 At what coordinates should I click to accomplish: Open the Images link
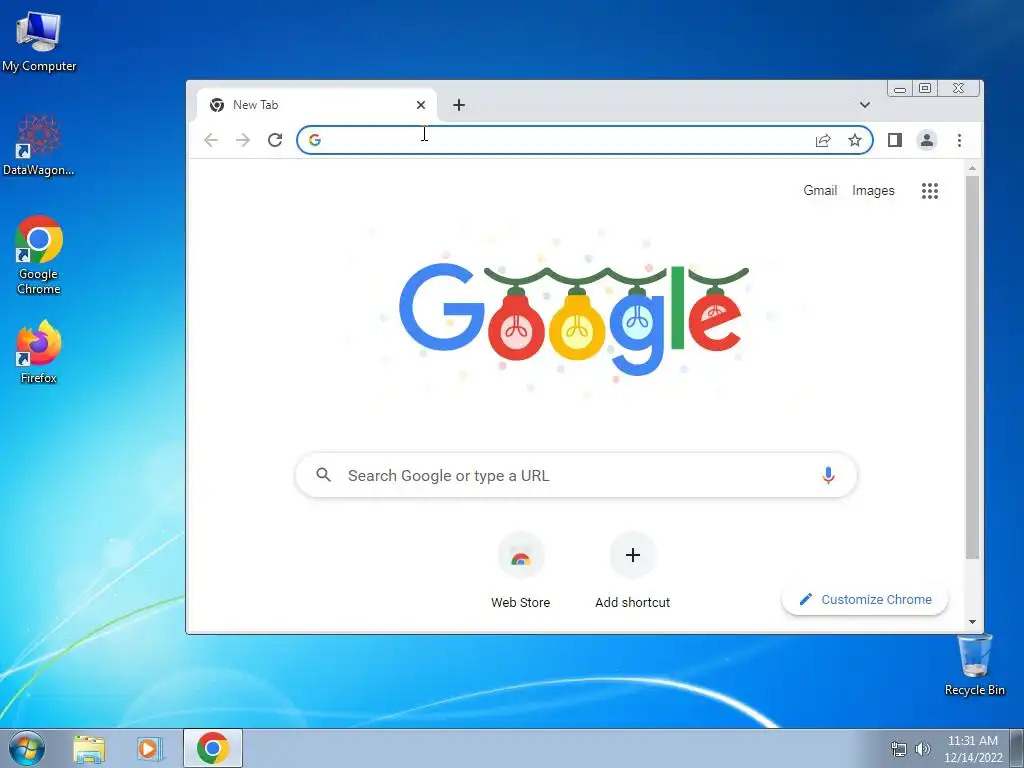click(x=873, y=191)
